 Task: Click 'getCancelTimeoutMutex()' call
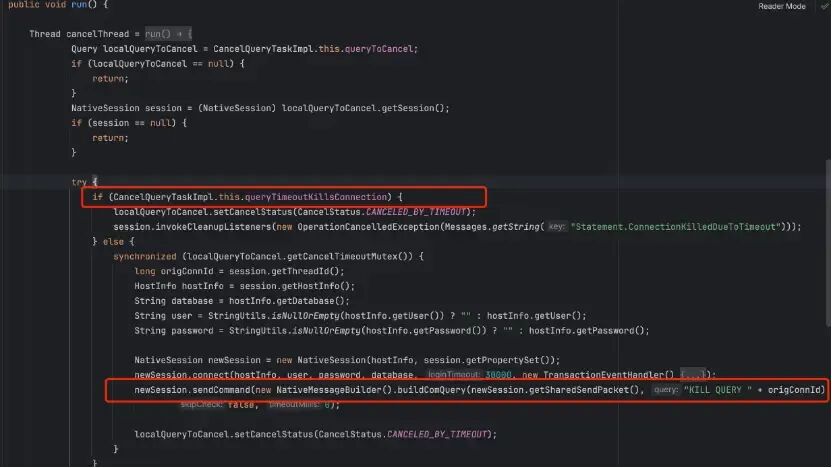[350, 256]
